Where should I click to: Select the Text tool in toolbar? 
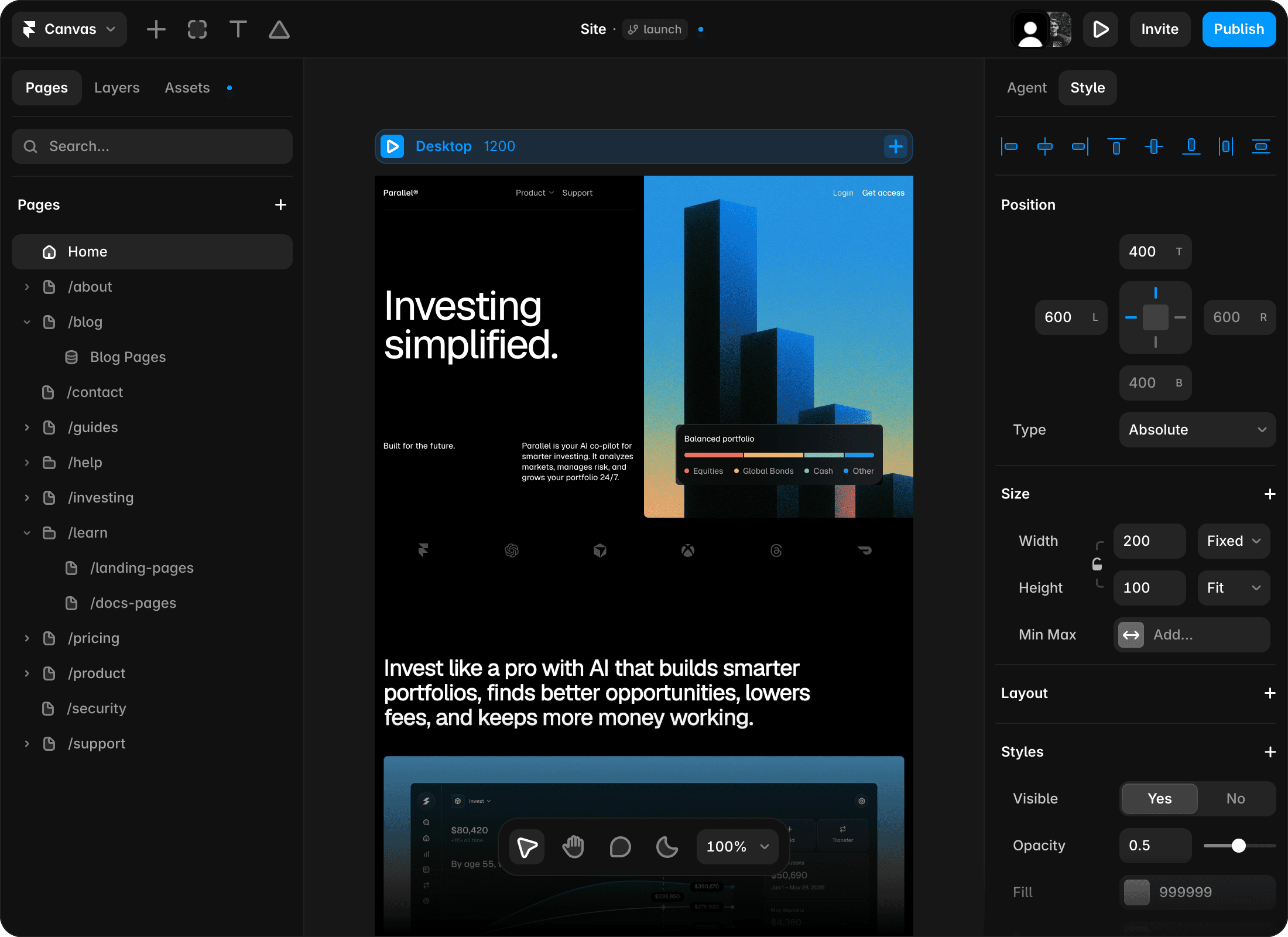(238, 29)
